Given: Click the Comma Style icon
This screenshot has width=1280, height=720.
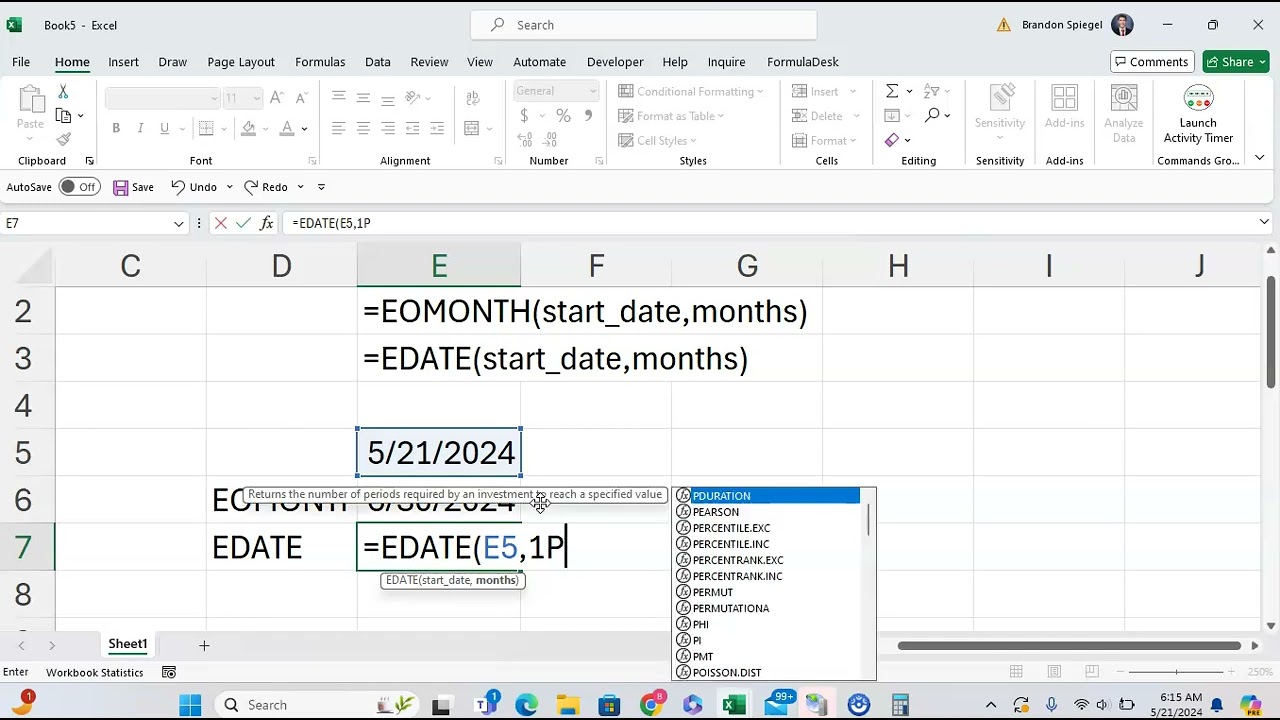Looking at the screenshot, I should point(588,116).
